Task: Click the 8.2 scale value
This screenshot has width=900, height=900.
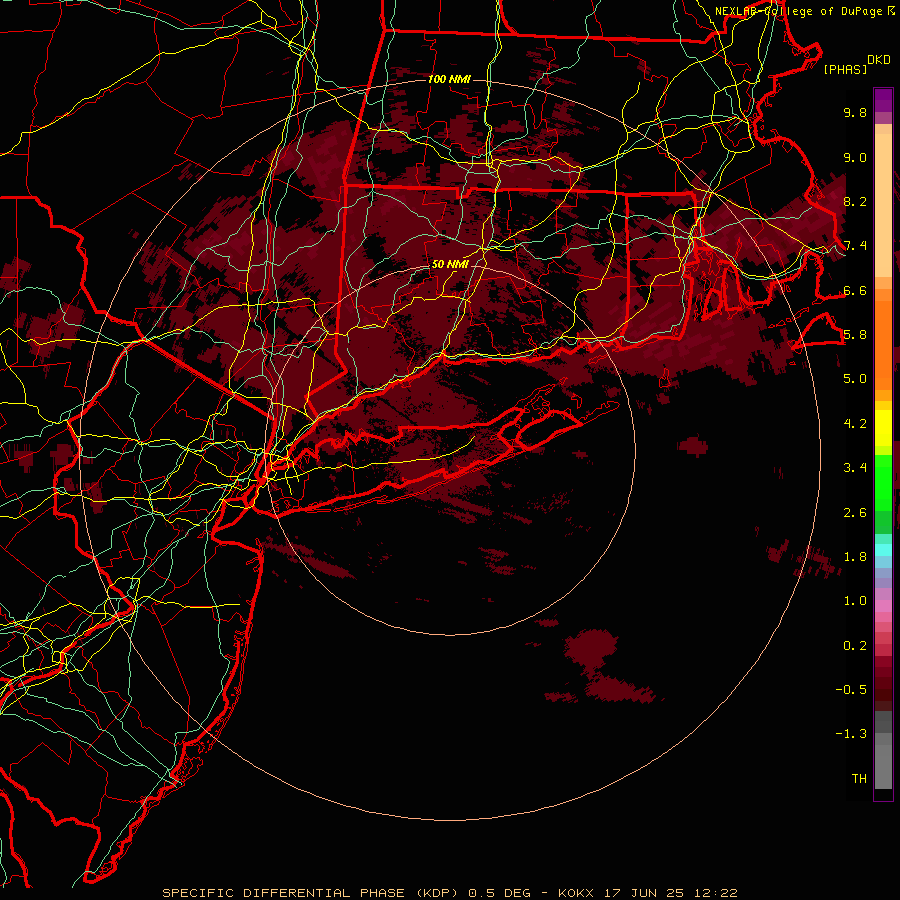Action: point(855,201)
